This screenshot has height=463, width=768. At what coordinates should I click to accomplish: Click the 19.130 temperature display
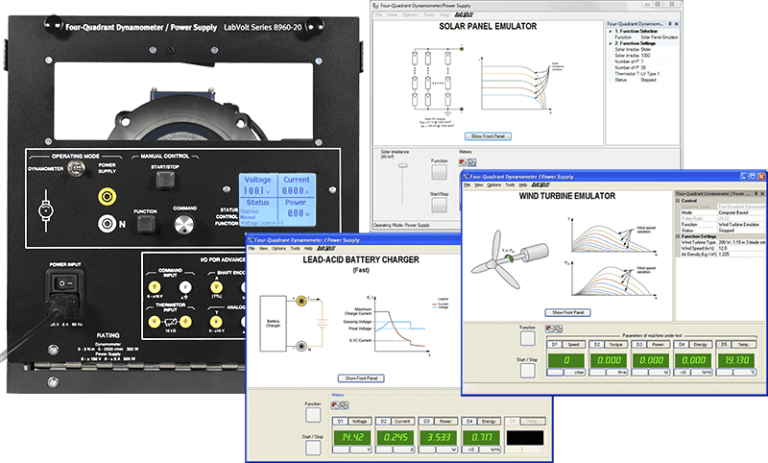coord(737,360)
